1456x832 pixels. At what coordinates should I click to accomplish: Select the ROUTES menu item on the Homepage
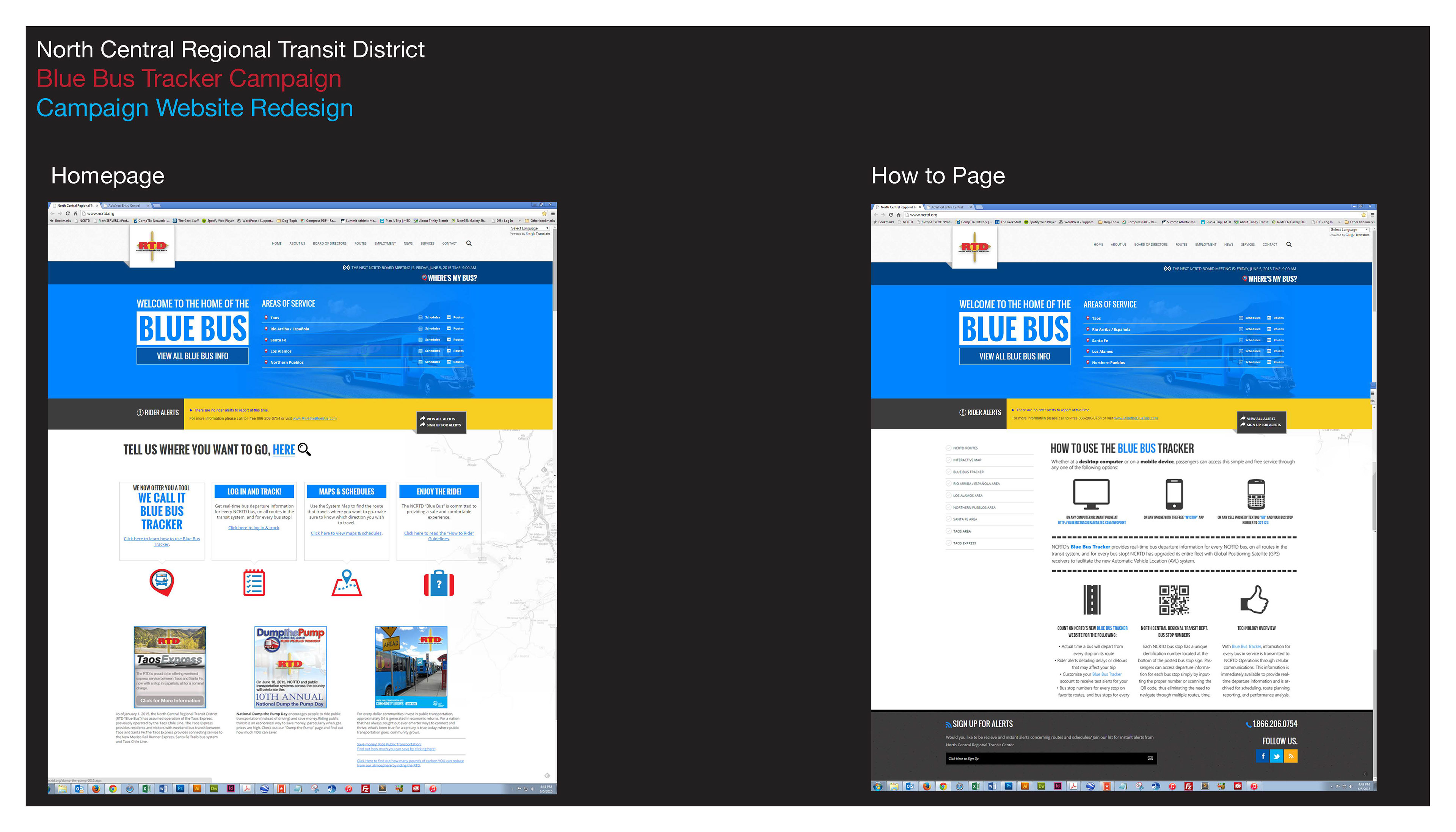coord(361,243)
